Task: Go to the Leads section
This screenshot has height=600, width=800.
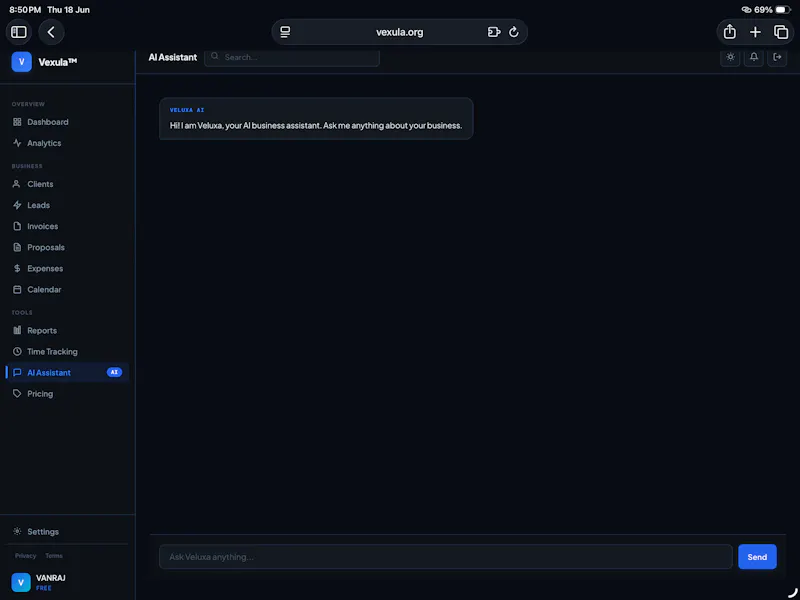Action: (67, 205)
